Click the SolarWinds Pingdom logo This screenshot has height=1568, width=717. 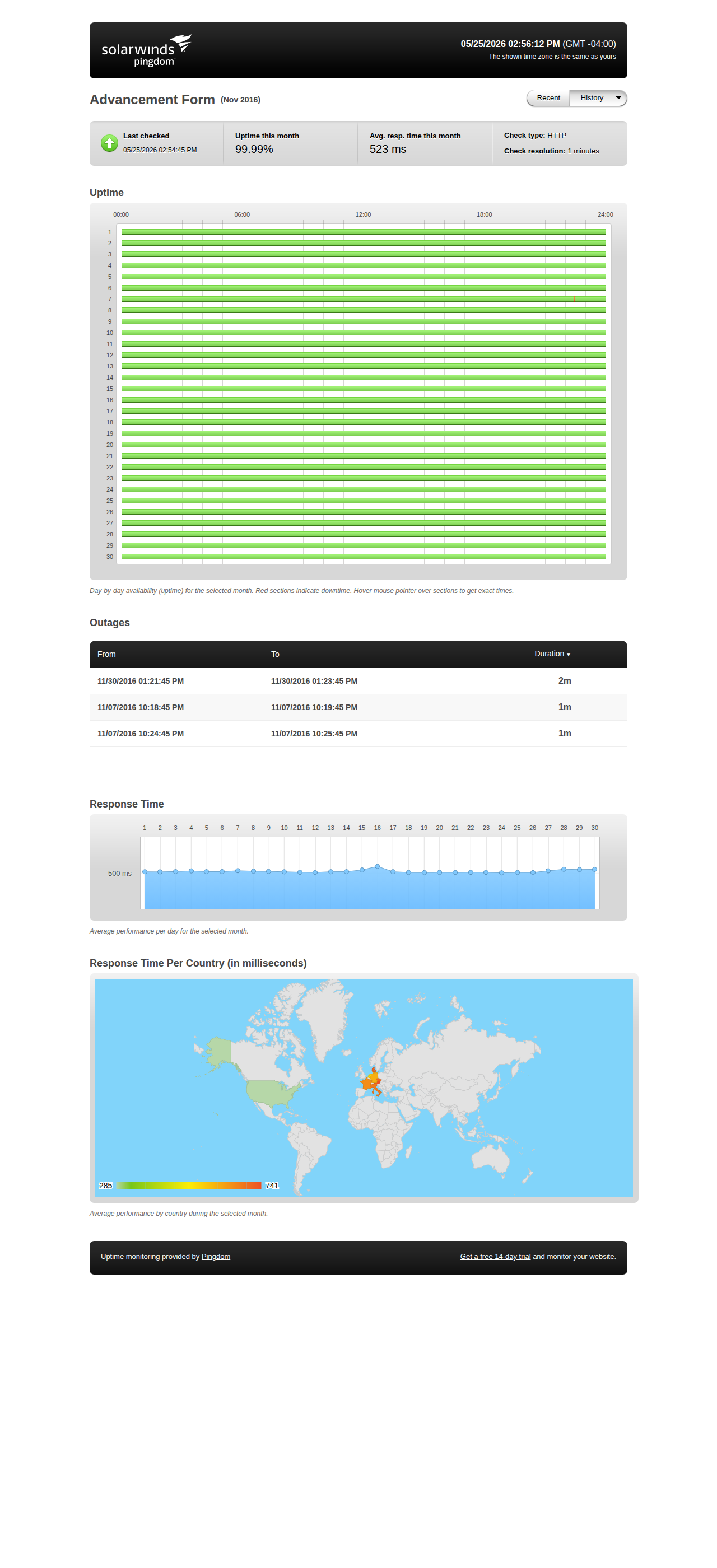(146, 50)
